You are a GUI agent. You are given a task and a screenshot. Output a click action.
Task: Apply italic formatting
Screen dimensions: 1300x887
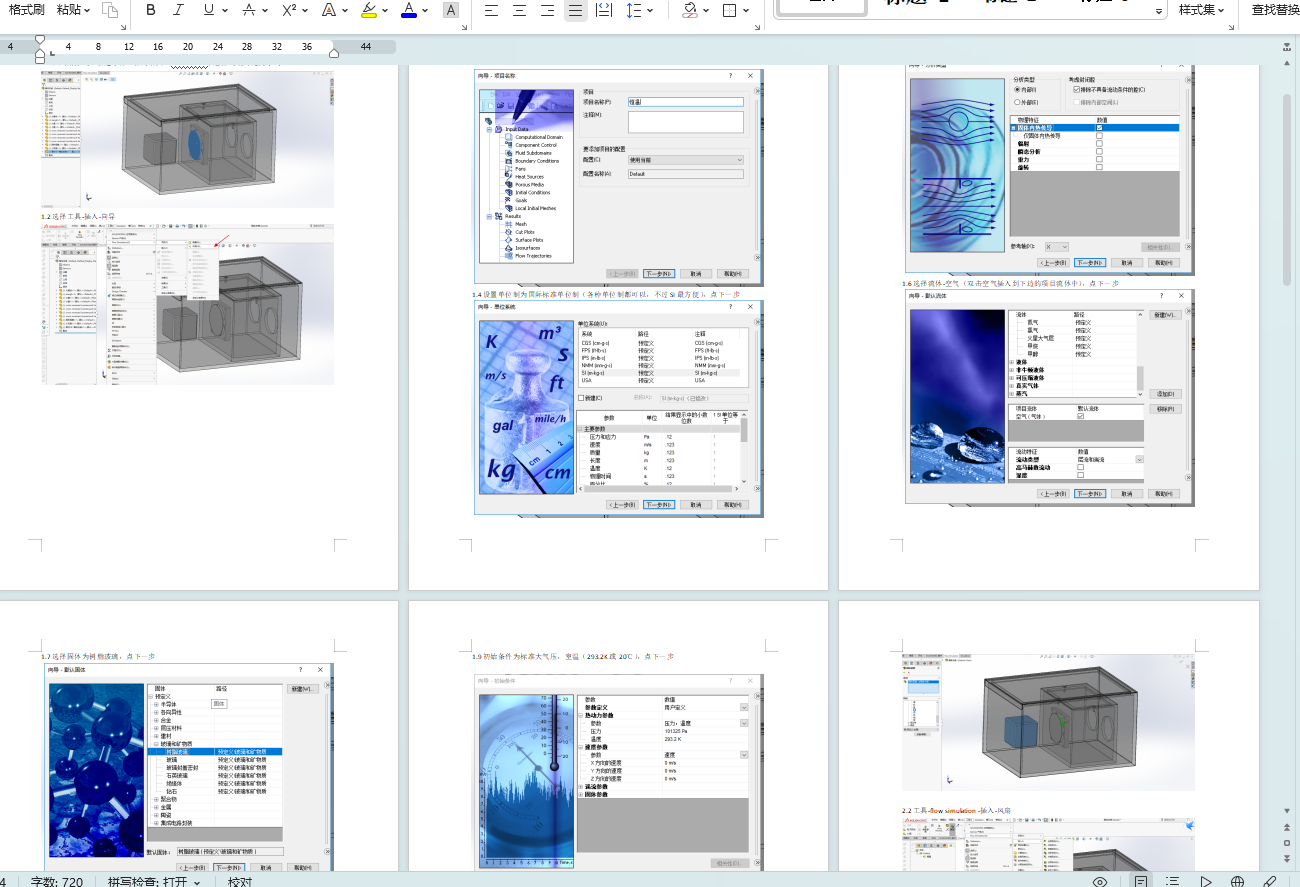(x=178, y=10)
